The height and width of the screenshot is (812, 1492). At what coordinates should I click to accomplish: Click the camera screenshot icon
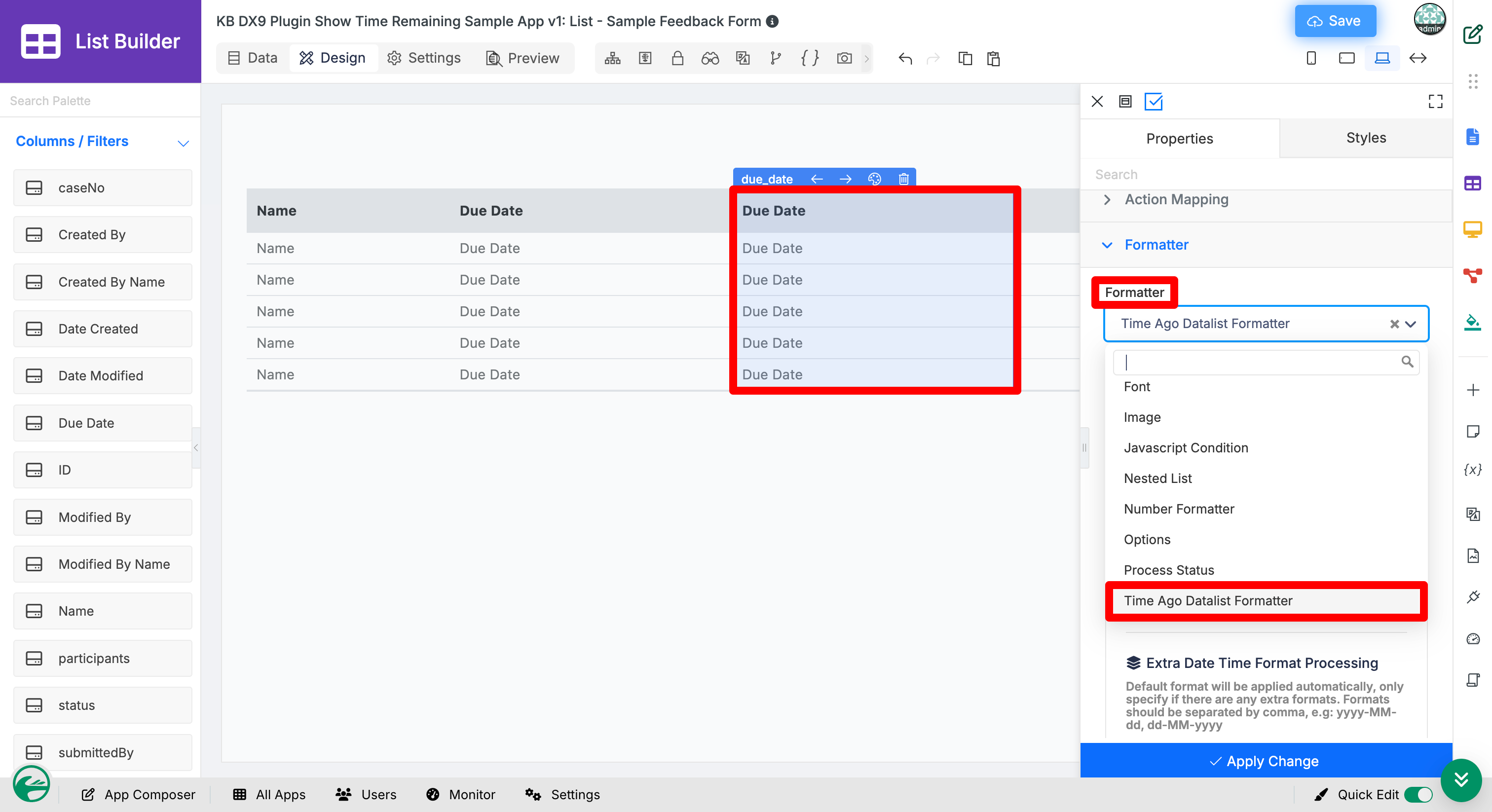(x=844, y=58)
